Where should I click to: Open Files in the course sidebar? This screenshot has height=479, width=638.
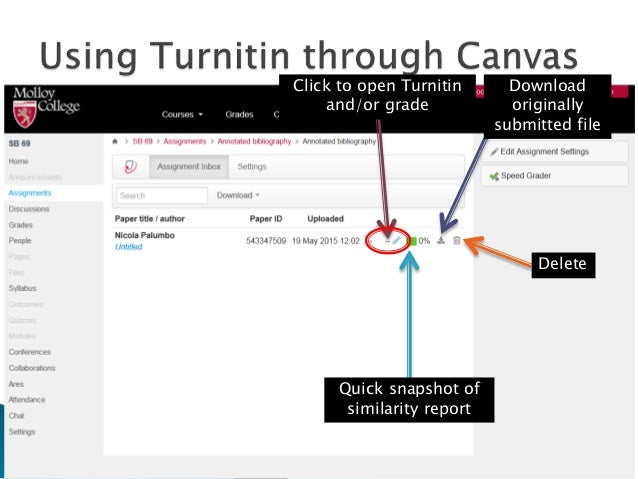click(16, 272)
